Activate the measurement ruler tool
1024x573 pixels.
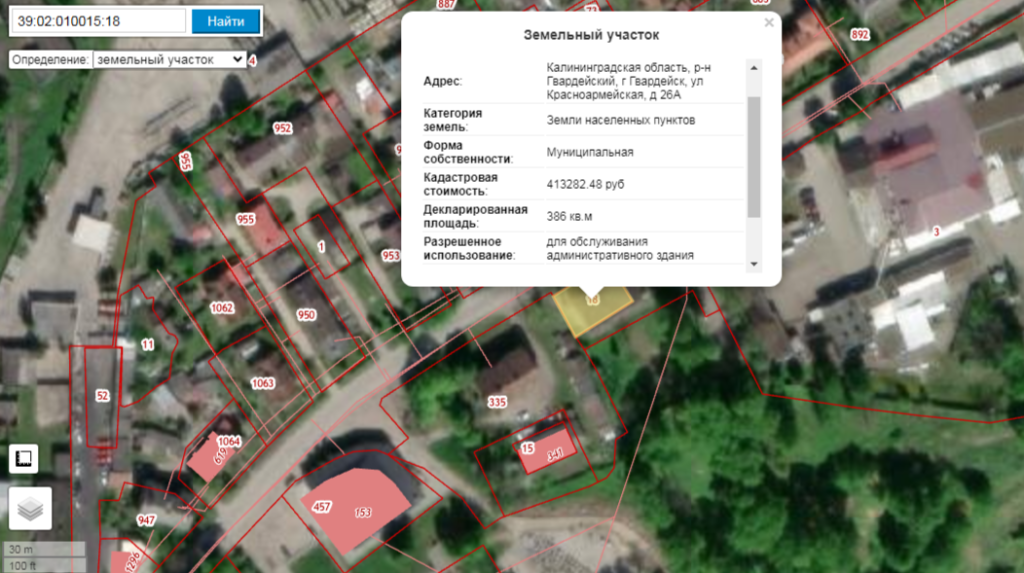(x=24, y=459)
